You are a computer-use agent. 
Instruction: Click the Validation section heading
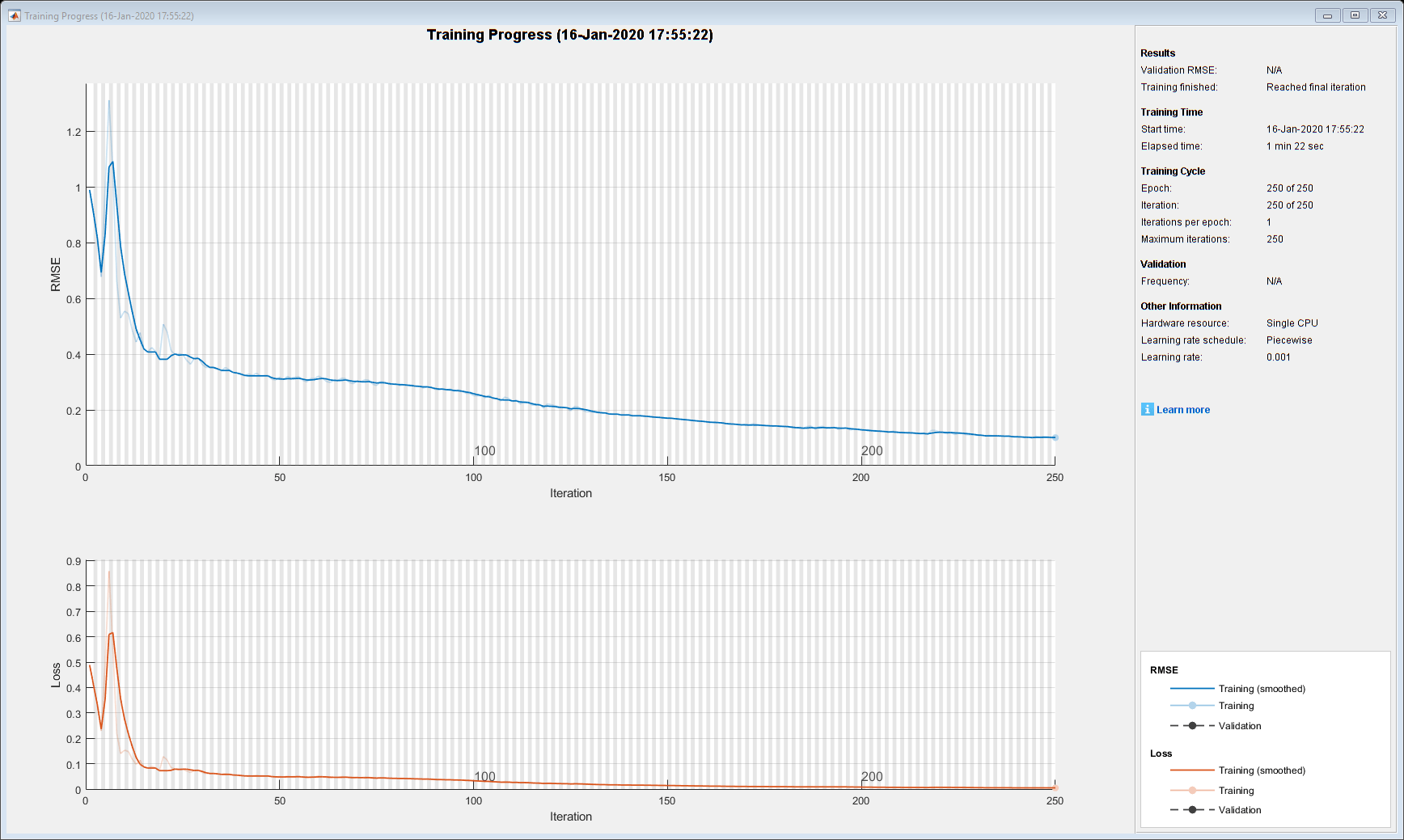click(1163, 264)
